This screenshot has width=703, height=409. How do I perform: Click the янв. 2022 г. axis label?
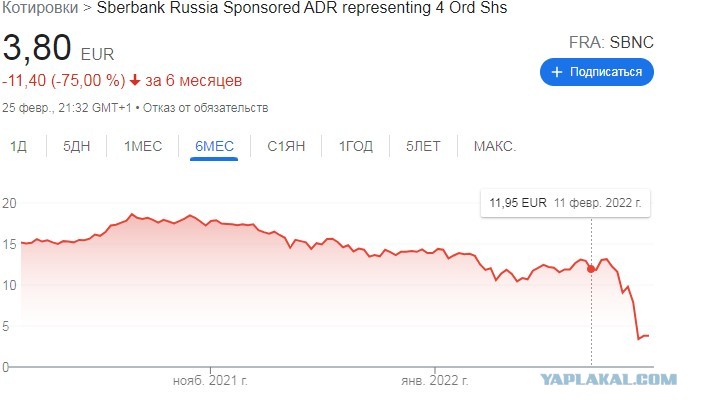click(434, 381)
